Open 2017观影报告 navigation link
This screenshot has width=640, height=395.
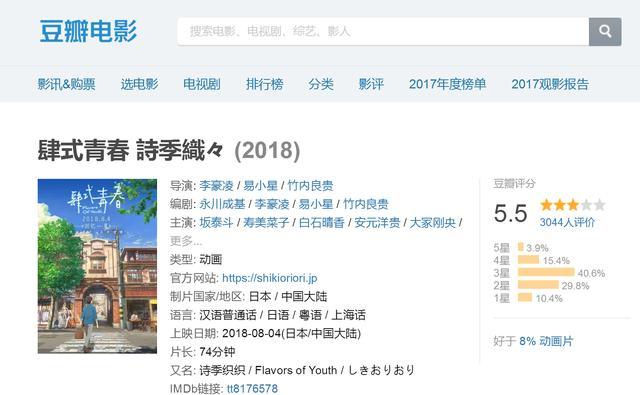click(x=550, y=84)
